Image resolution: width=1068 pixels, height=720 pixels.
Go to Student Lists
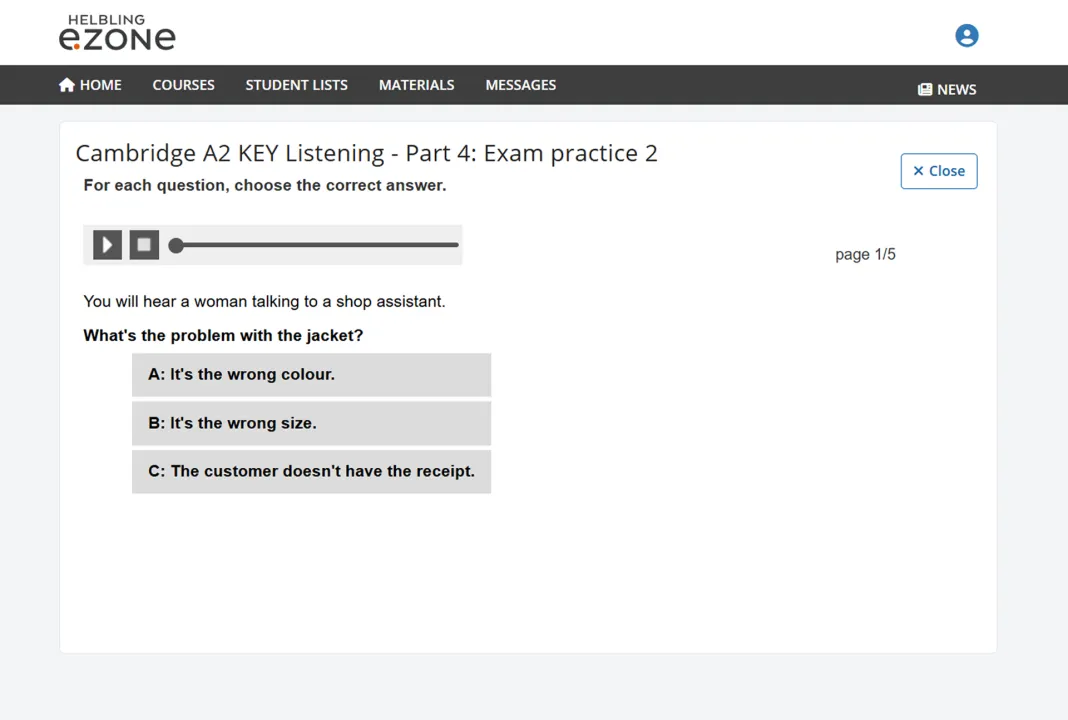click(296, 85)
